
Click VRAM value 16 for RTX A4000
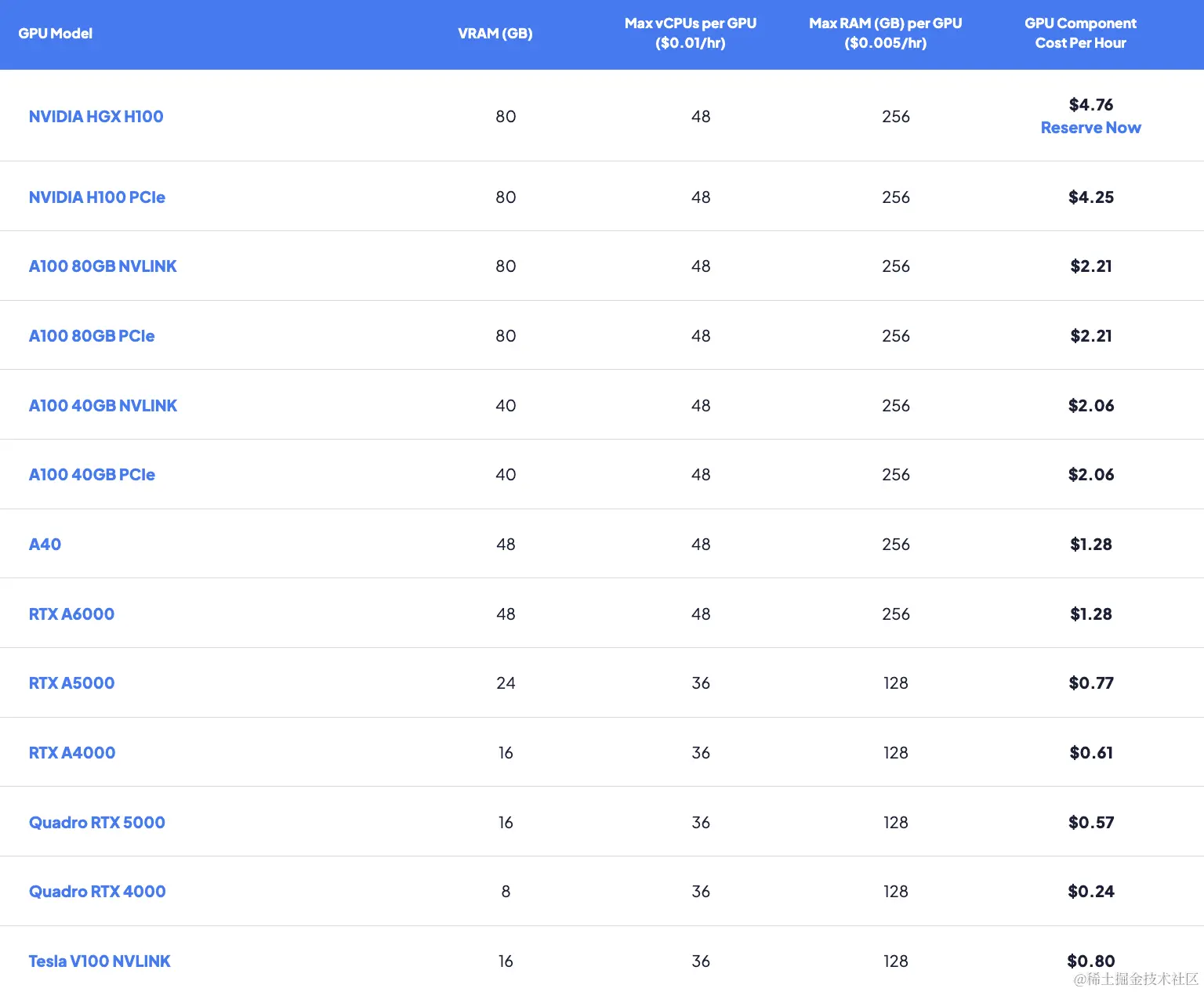tap(506, 752)
